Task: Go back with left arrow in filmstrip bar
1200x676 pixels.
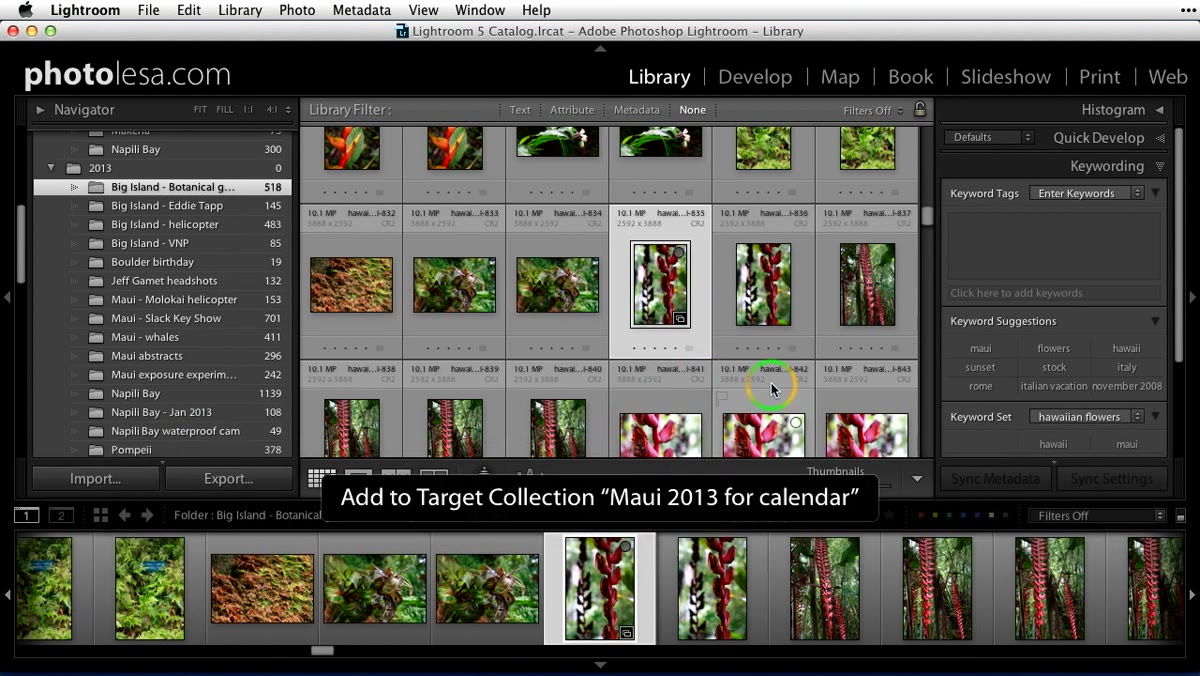Action: (x=124, y=515)
